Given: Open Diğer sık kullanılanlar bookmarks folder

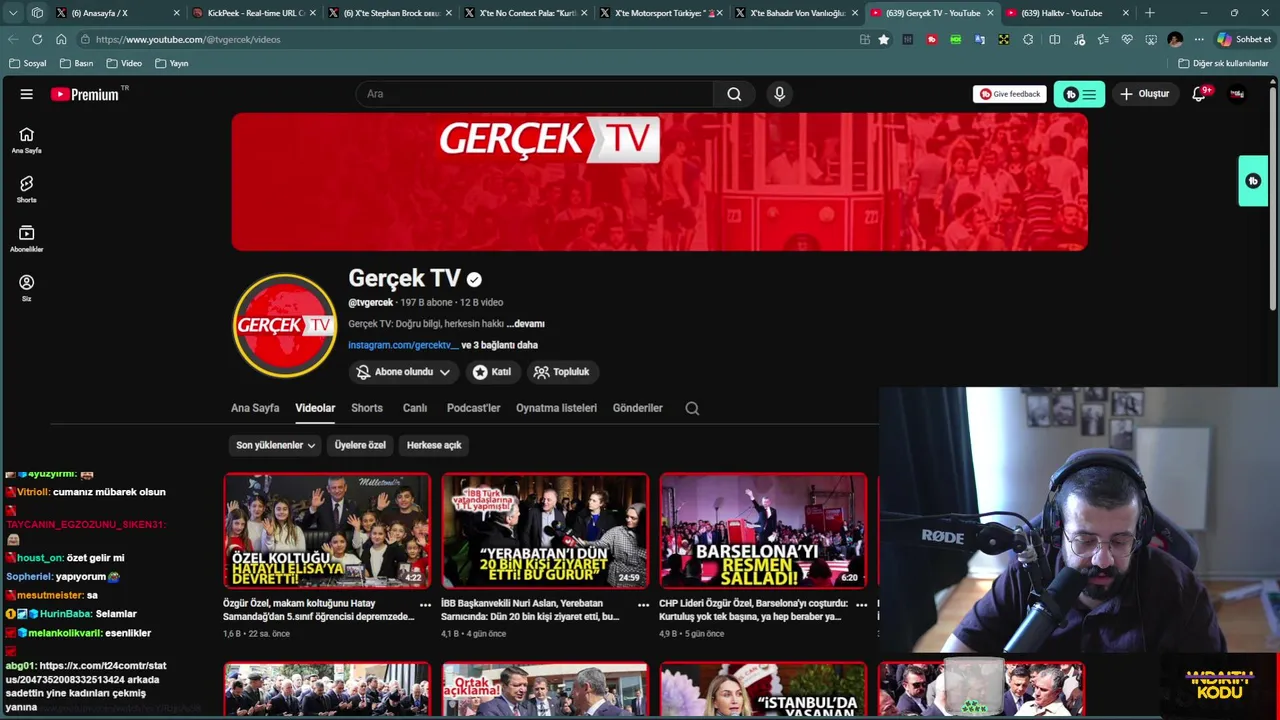Looking at the screenshot, I should point(1223,63).
